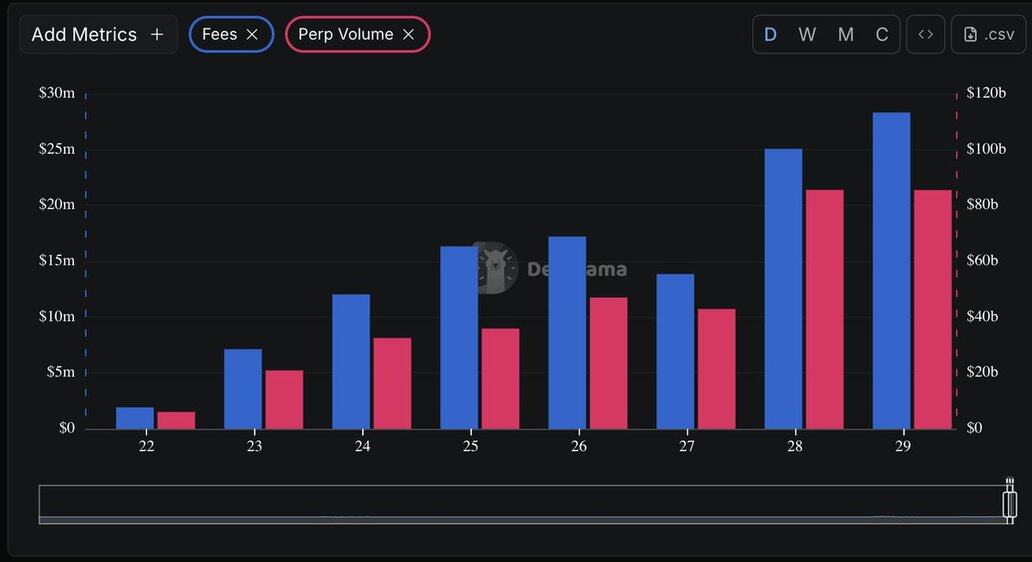Open the embed code icon button
This screenshot has width=1032, height=562.
[925, 34]
